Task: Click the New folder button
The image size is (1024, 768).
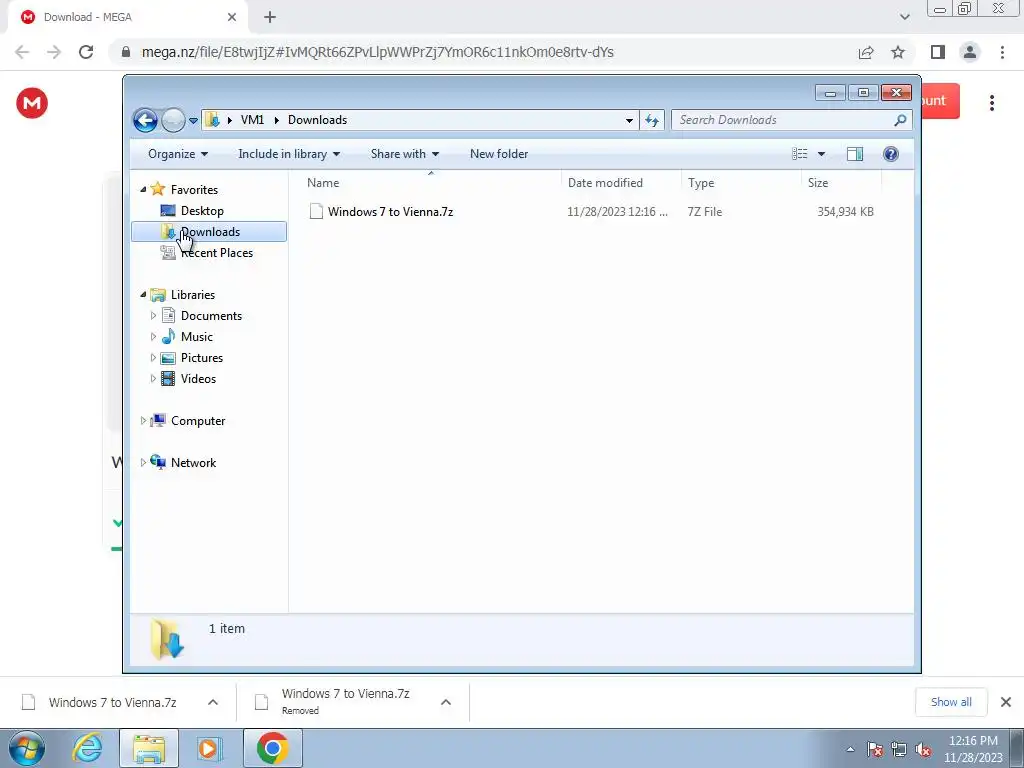Action: pyautogui.click(x=499, y=154)
